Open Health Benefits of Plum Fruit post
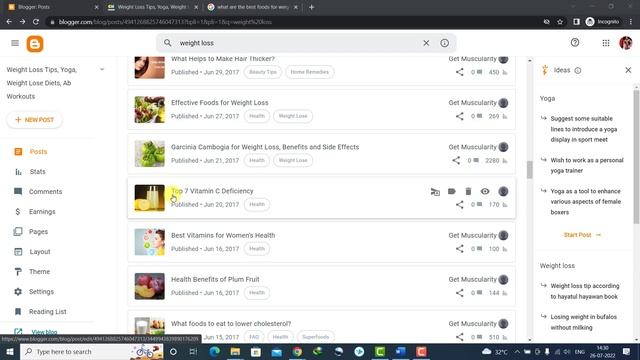Viewport: 640px width, 360px height. click(x=215, y=279)
